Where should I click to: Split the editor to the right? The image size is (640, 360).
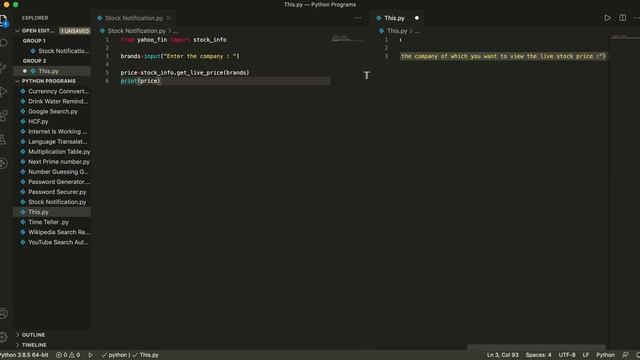622,18
